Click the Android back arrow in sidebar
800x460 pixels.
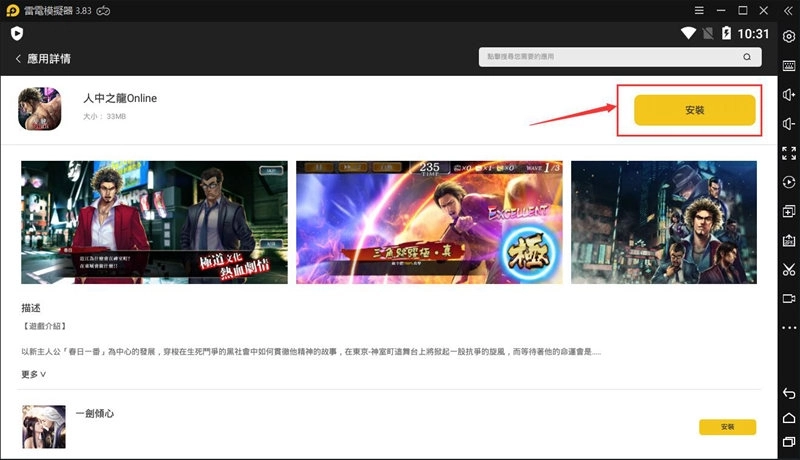pos(789,393)
